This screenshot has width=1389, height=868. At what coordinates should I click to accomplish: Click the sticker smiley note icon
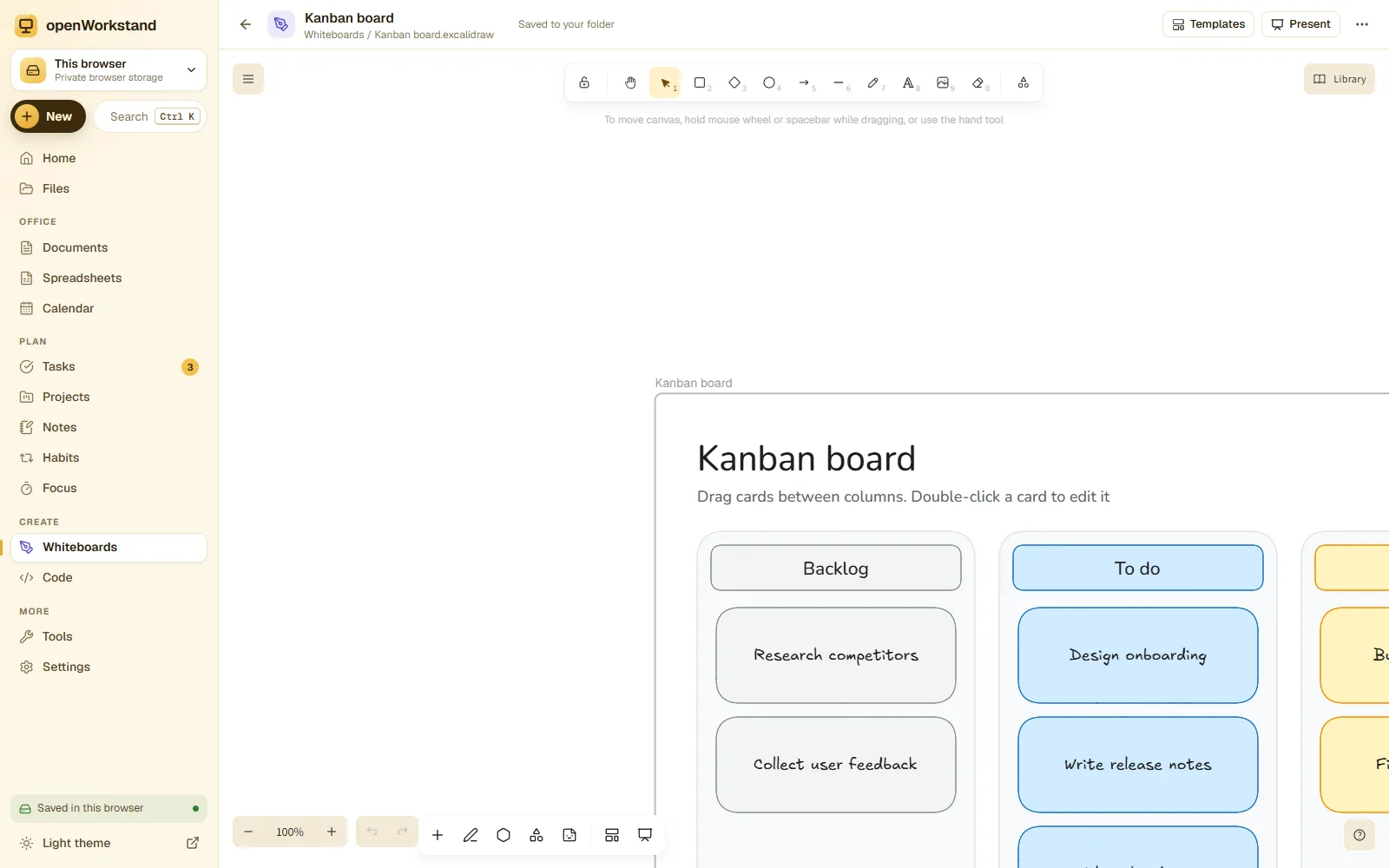pyautogui.click(x=569, y=835)
